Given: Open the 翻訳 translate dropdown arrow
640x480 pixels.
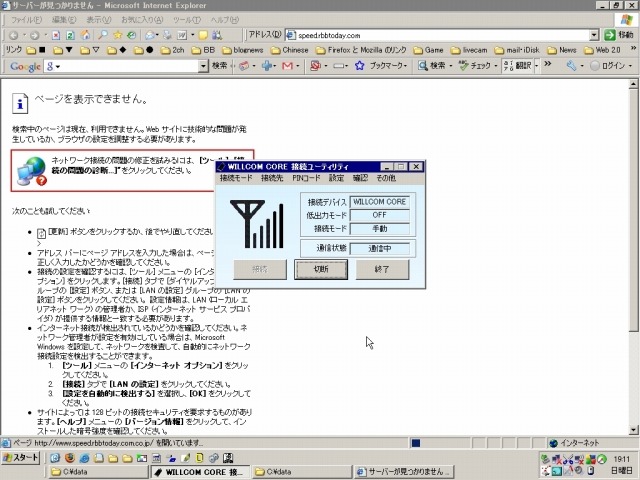Looking at the screenshot, I should (536, 65).
